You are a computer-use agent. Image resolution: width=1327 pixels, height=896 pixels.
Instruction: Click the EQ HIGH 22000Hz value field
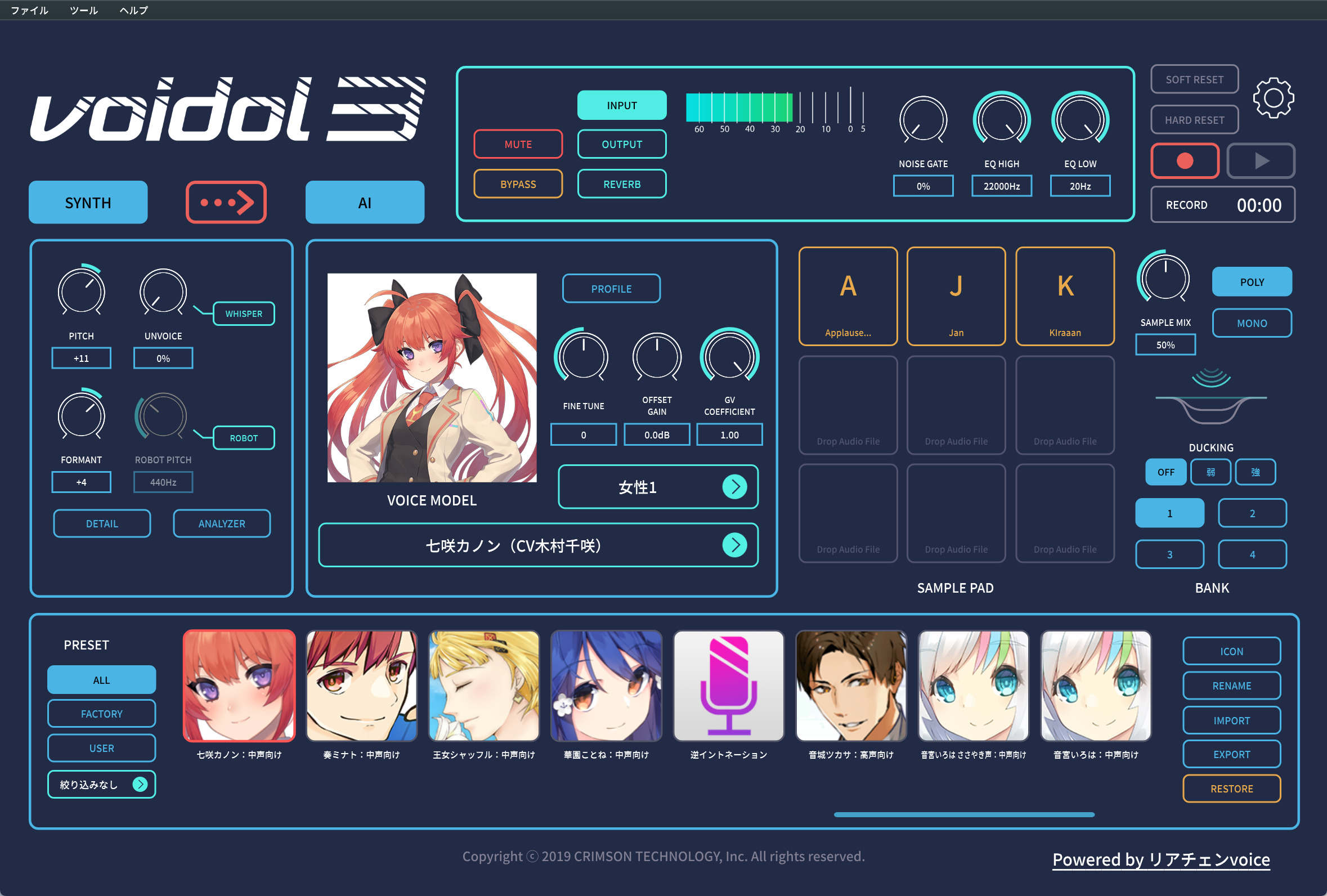[x=1002, y=186]
